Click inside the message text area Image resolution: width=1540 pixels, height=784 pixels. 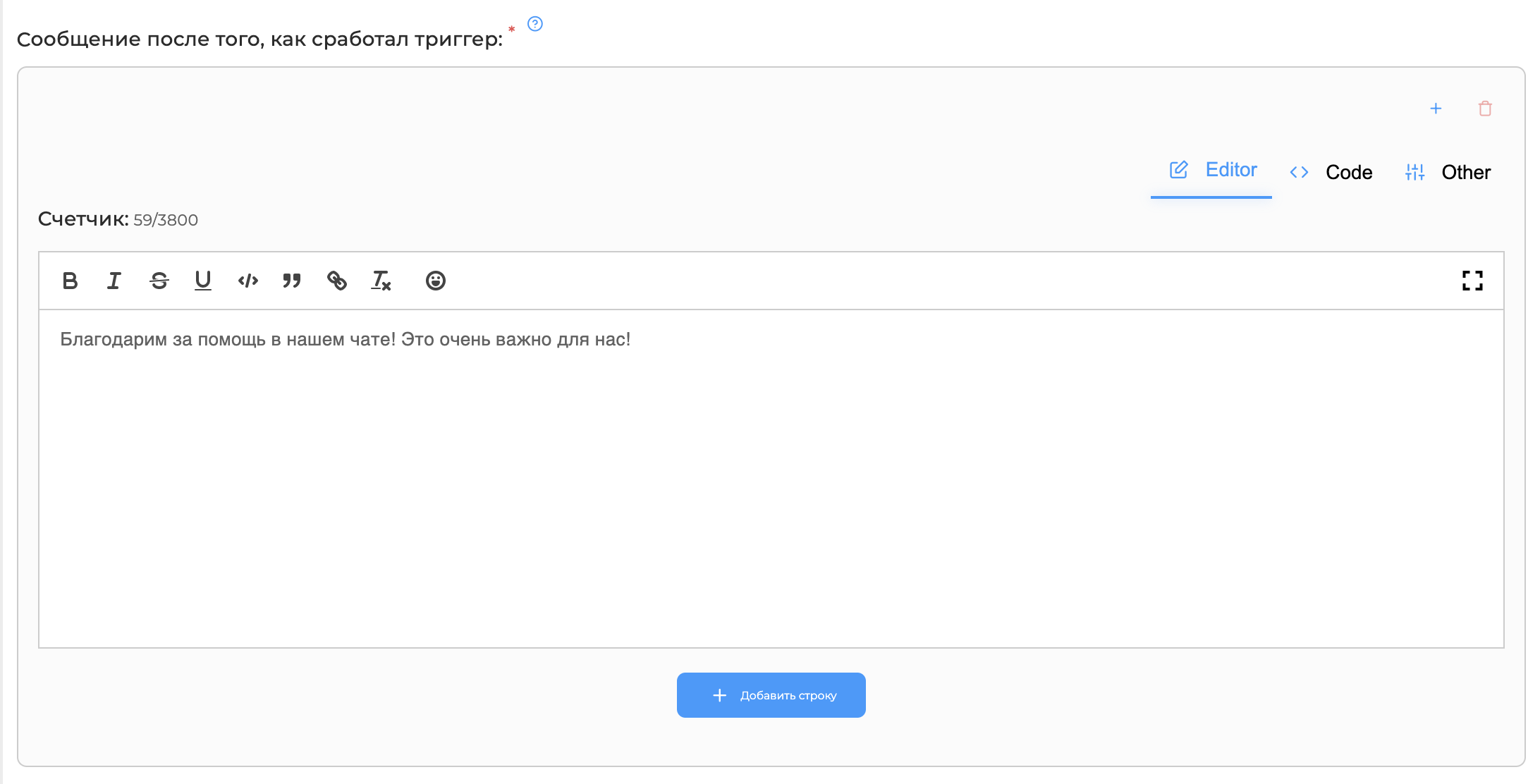[771, 479]
